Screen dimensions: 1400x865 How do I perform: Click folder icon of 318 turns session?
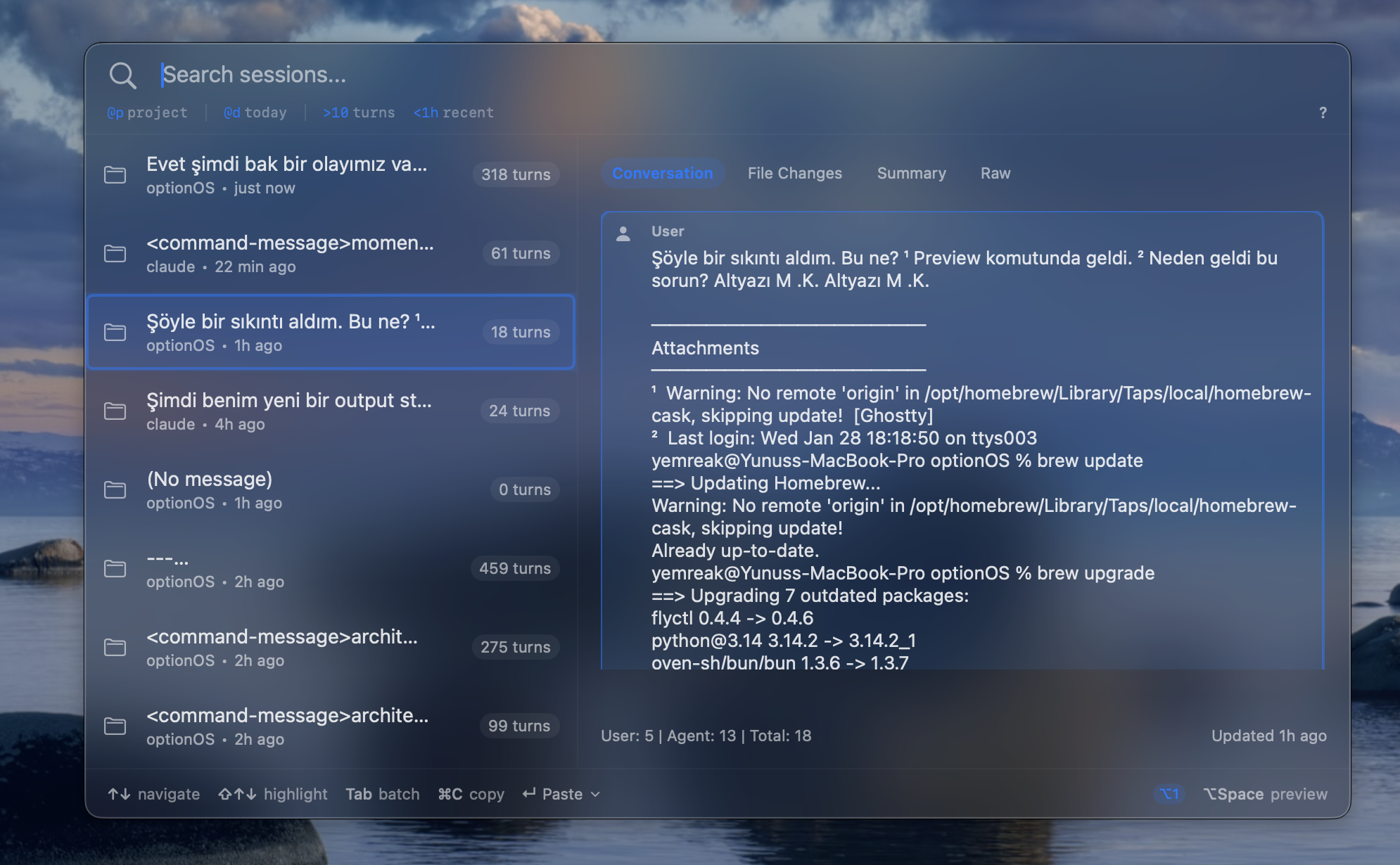(115, 174)
